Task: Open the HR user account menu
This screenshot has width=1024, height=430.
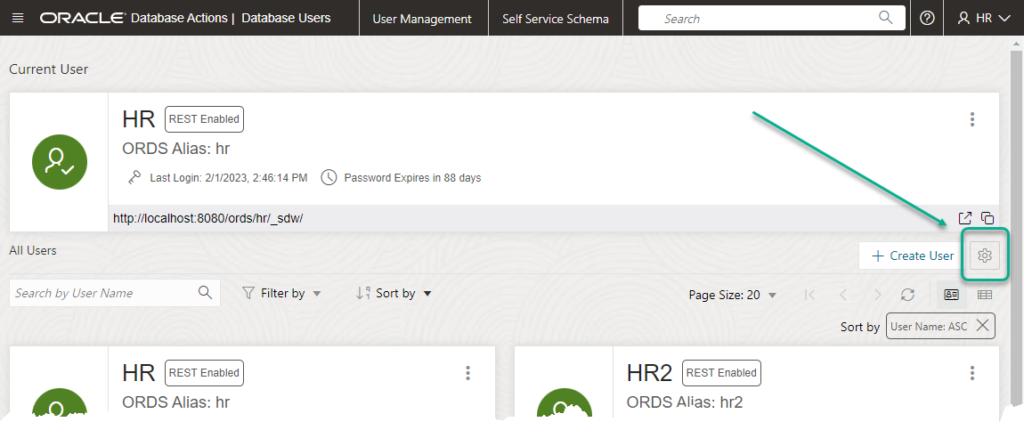Action: tap(984, 18)
